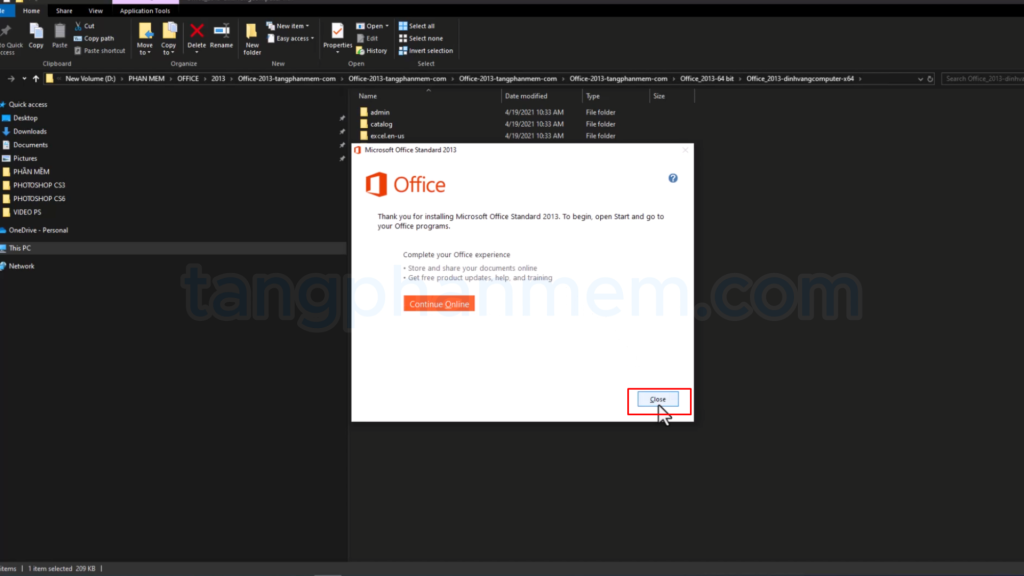This screenshot has width=1024, height=576.
Task: Unpin Downloads using its pin icon
Action: pos(342,131)
